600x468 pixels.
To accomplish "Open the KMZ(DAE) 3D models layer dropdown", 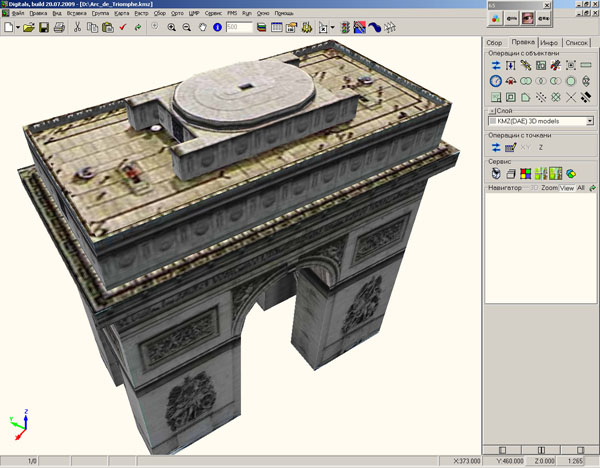I will click(x=590, y=121).
